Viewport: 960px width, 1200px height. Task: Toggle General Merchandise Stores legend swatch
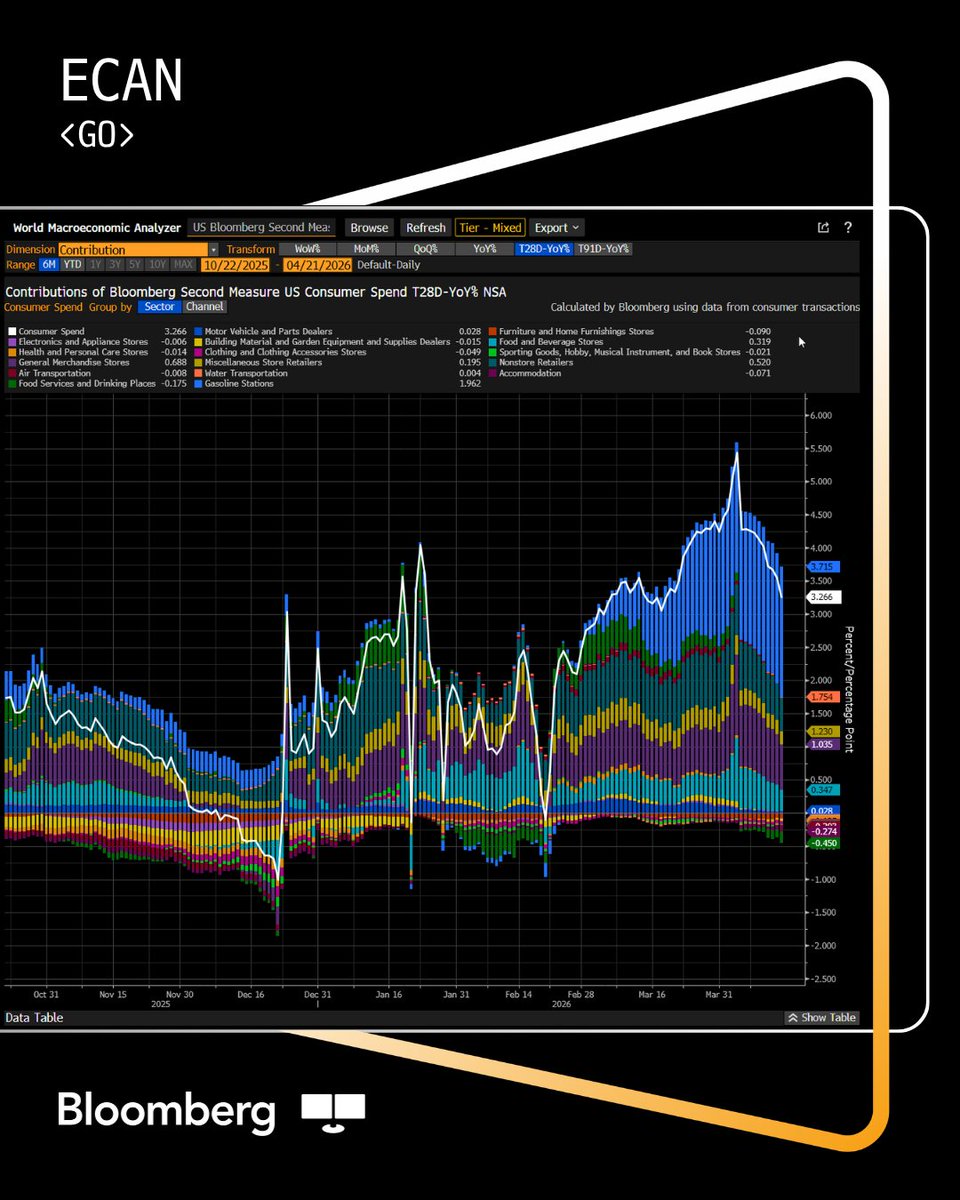point(11,363)
